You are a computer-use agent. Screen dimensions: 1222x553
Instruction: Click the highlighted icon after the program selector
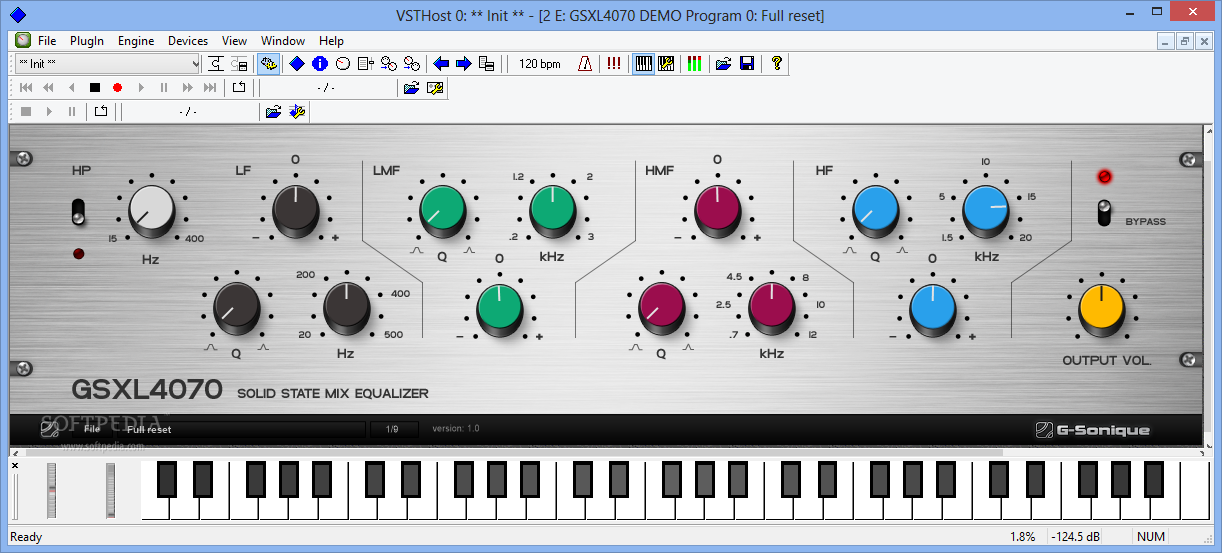pyautogui.click(x=268, y=64)
